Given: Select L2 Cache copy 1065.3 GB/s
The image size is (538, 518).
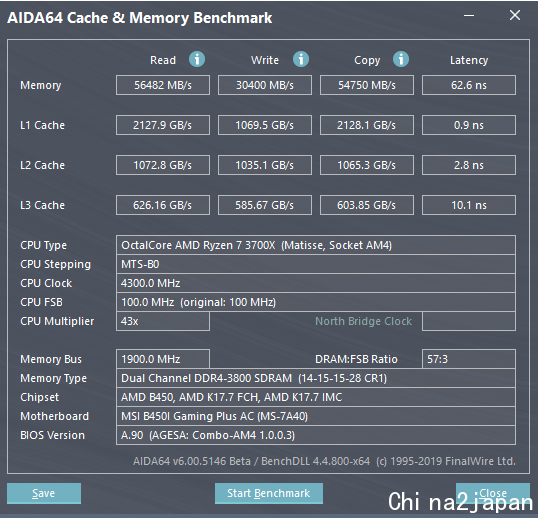Looking at the screenshot, I should pos(367,165).
